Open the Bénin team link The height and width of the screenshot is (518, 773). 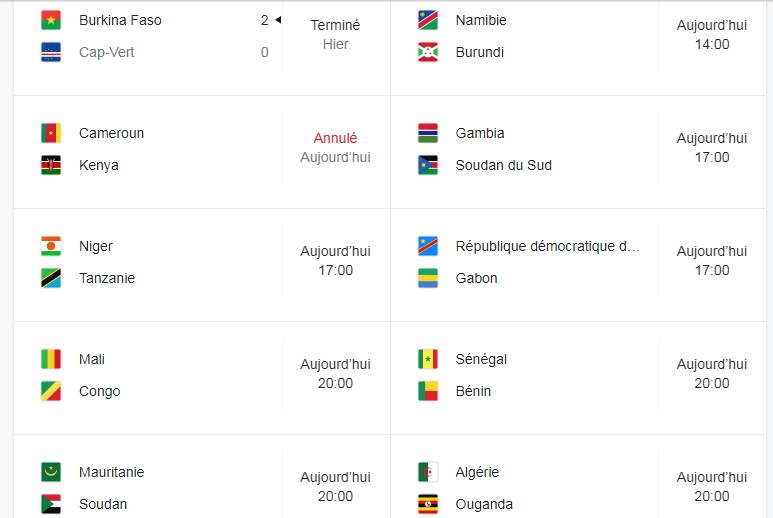click(473, 391)
